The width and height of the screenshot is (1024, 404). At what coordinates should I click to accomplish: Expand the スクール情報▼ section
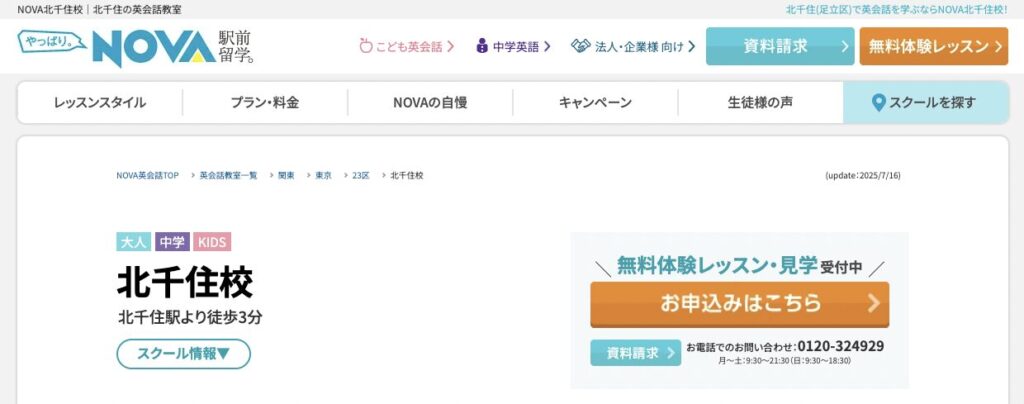[x=184, y=354]
